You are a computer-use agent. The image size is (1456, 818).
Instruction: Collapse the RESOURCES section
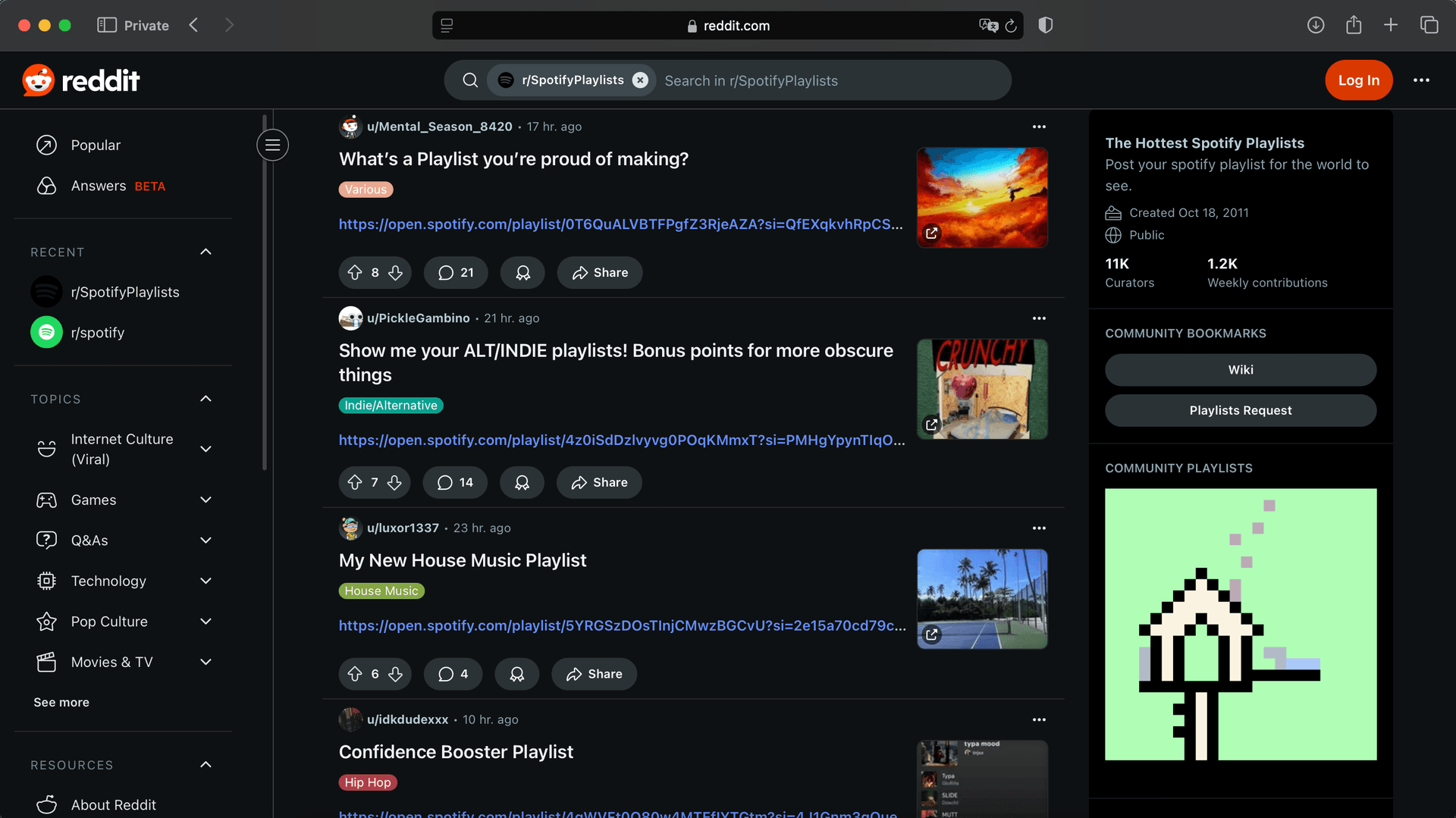tap(206, 765)
